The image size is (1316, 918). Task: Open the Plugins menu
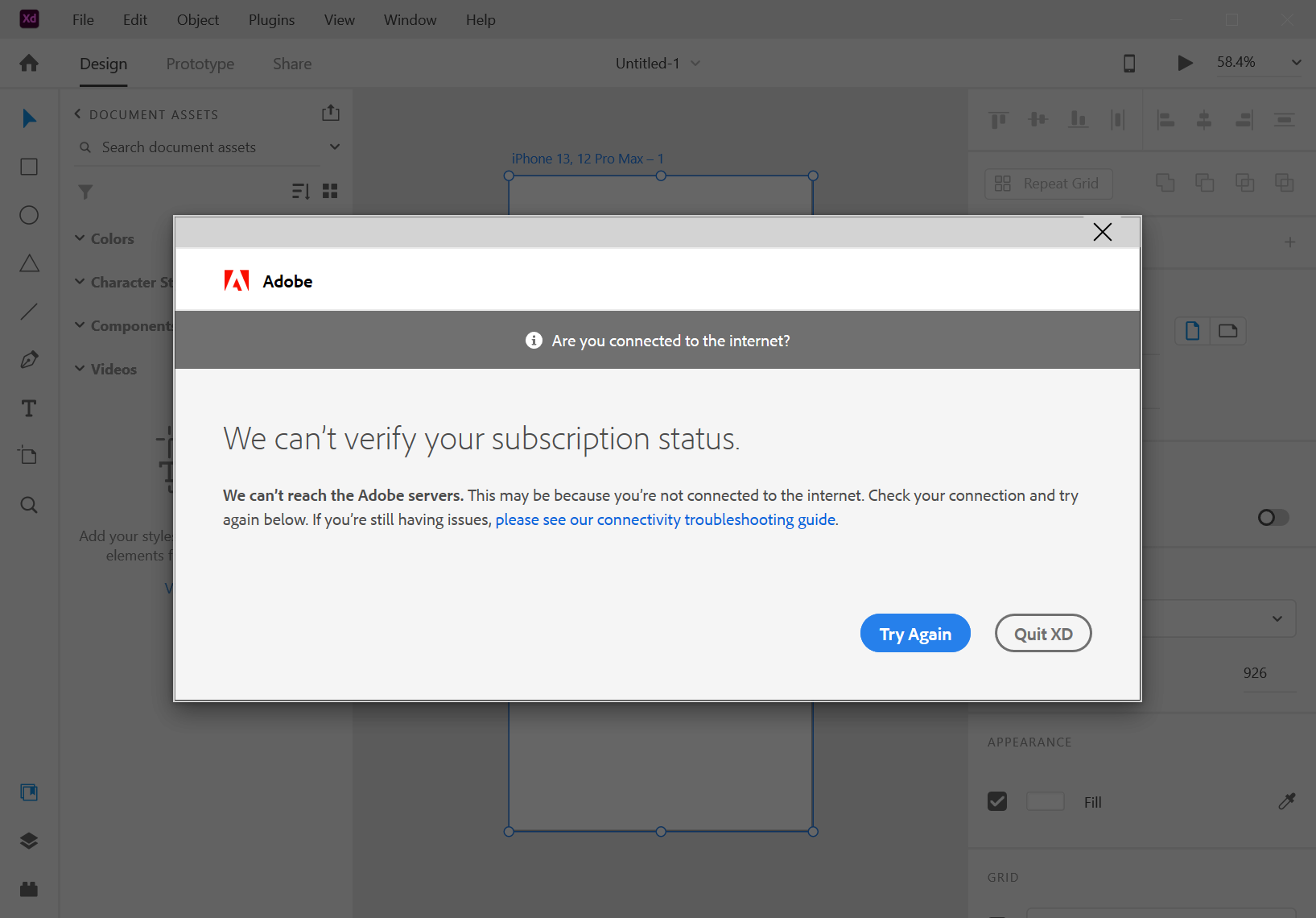coord(270,19)
